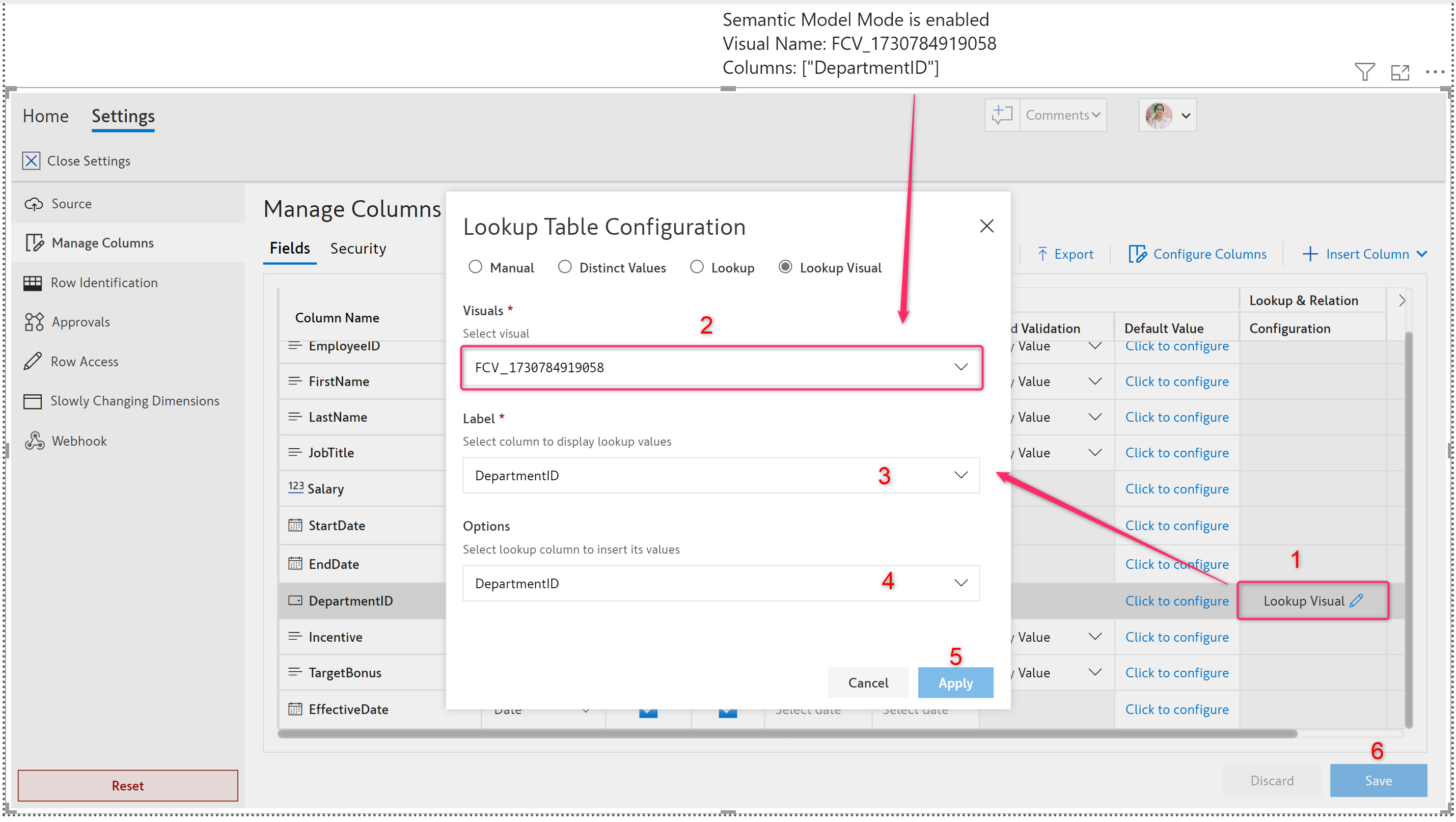This screenshot has height=822, width=1456.
Task: Click the Close Settings X icon
Action: 31,160
